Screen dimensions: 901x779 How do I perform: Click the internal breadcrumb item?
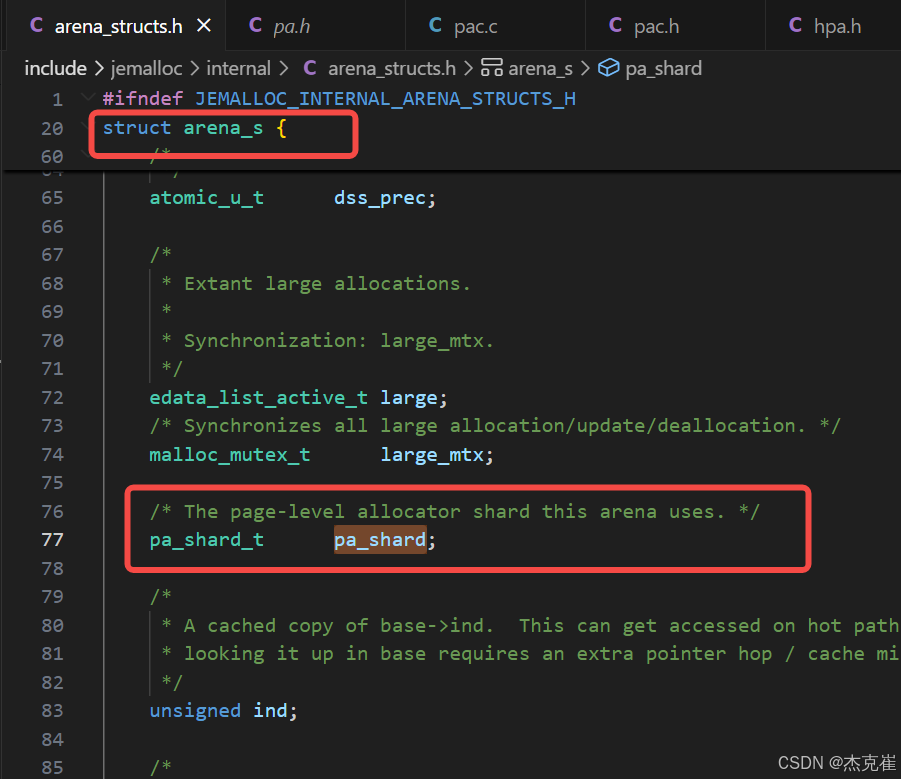(x=239, y=68)
